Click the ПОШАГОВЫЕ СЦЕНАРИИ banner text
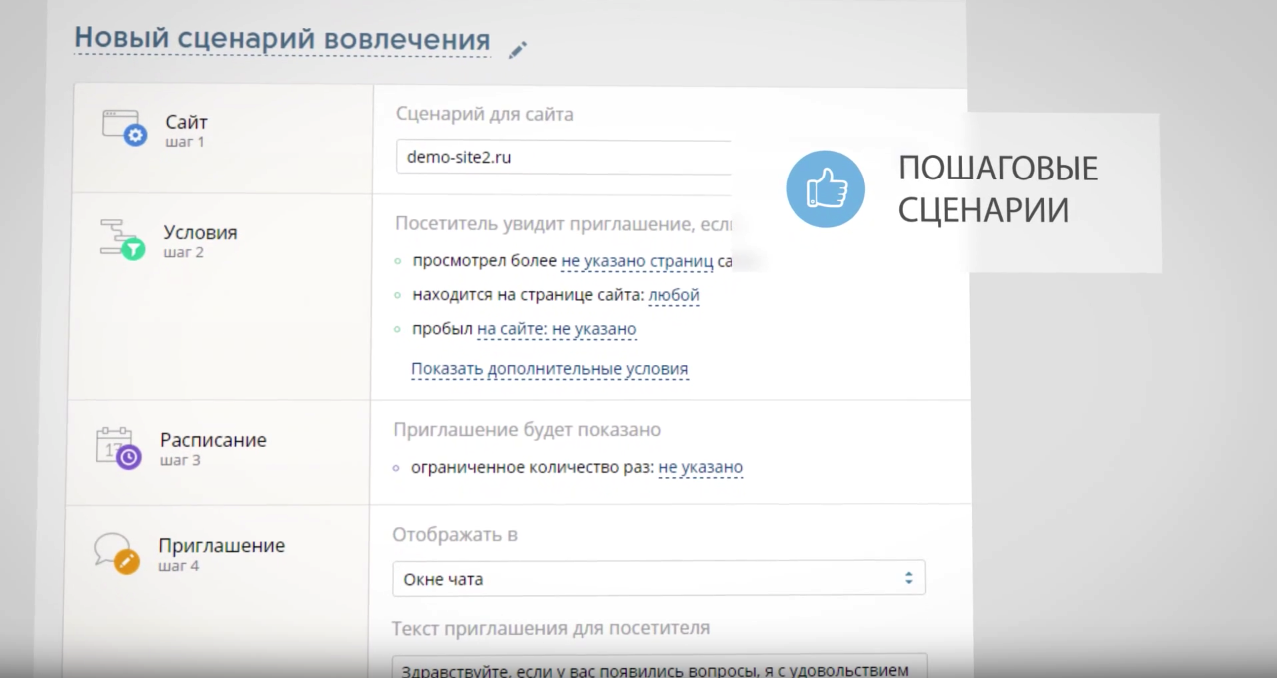The width and height of the screenshot is (1277, 678). (997, 189)
